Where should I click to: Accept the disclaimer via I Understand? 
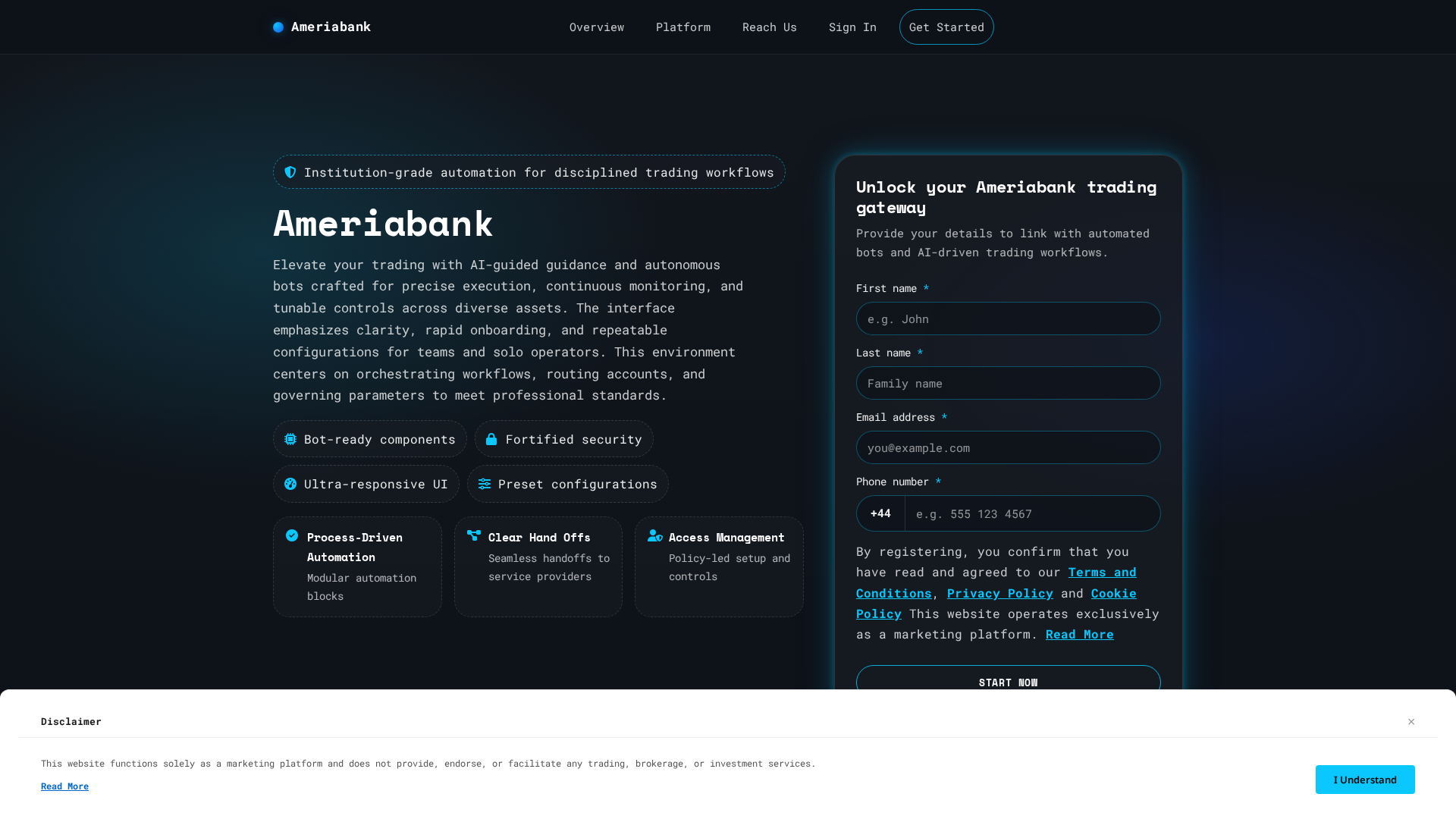[1364, 780]
